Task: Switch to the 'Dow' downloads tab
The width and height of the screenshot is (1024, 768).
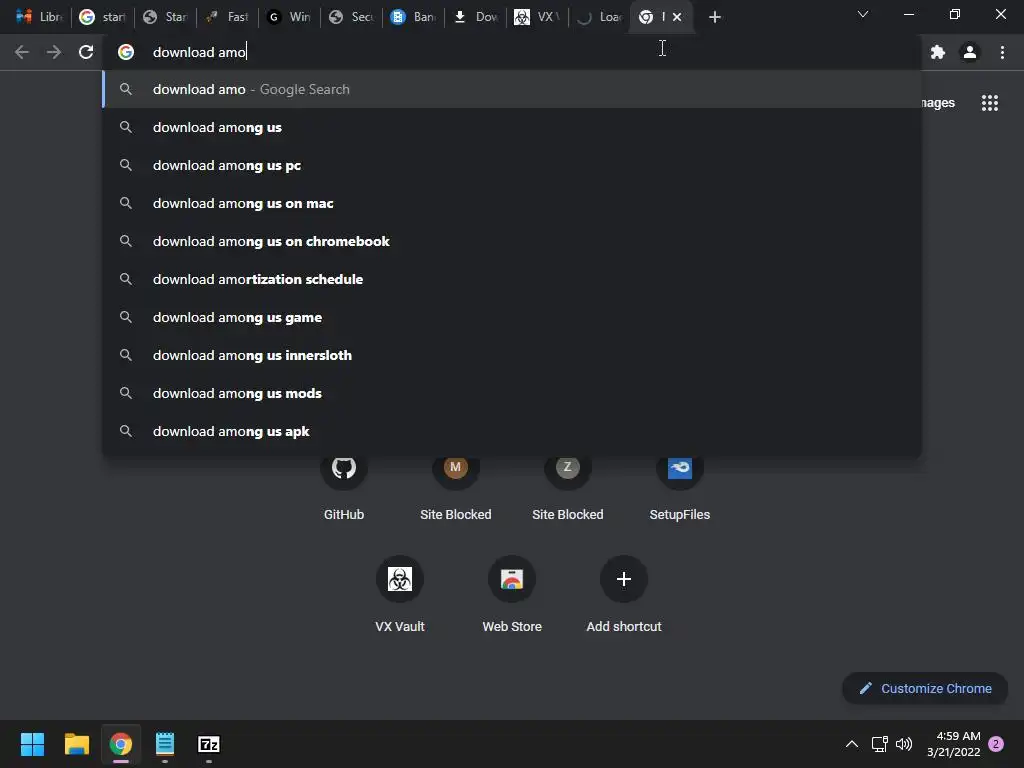Action: point(475,17)
